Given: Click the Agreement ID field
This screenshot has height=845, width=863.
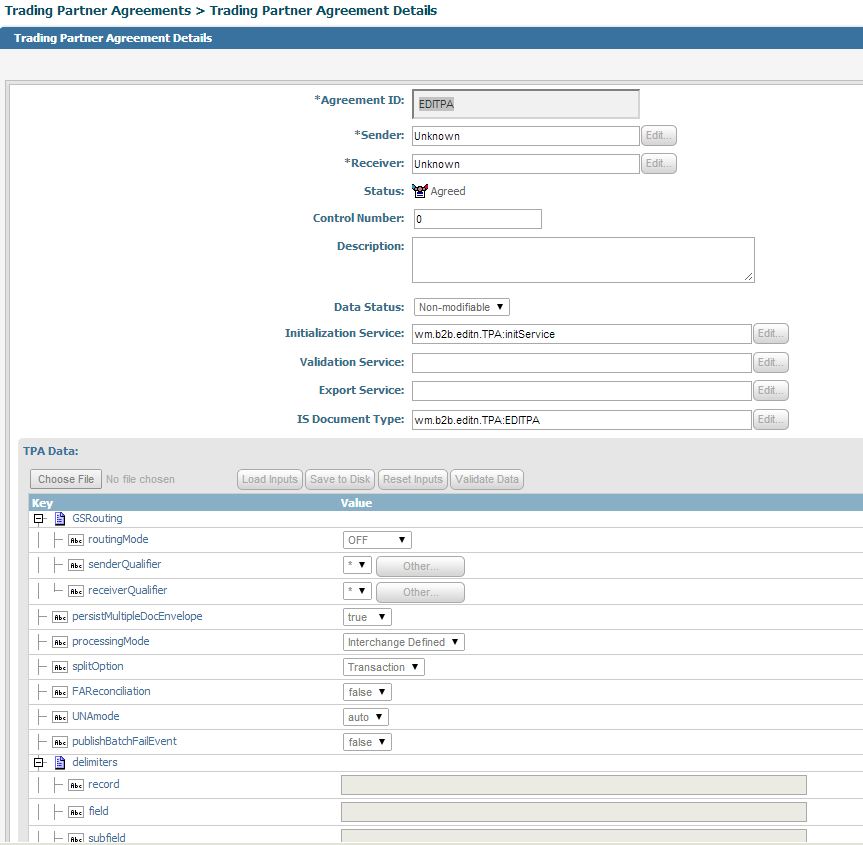Looking at the screenshot, I should point(526,104).
